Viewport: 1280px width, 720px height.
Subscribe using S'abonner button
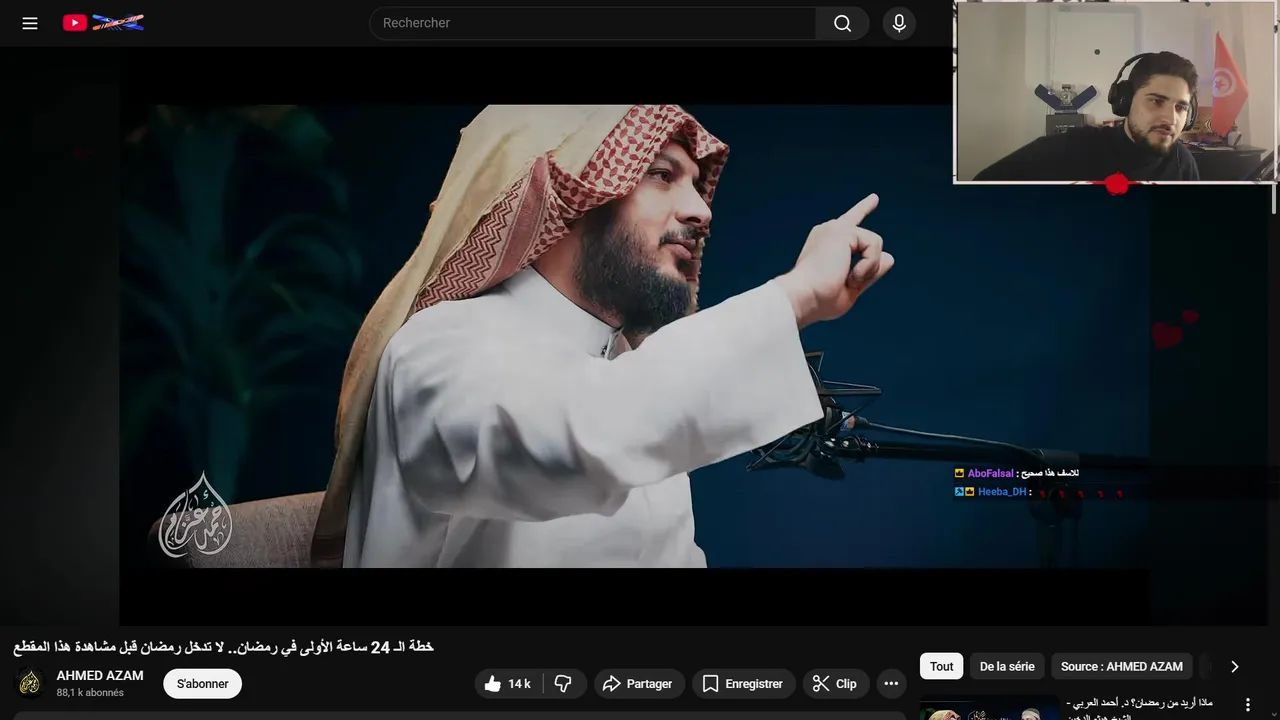click(203, 684)
